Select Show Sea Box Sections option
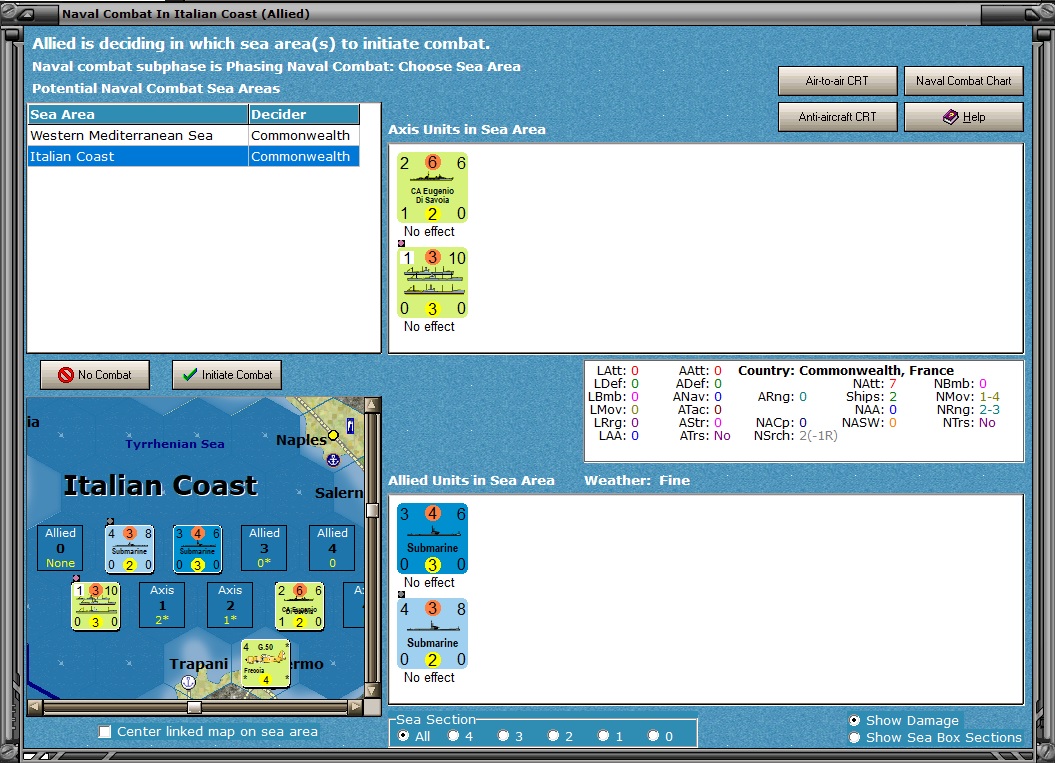The image size is (1055, 763). click(x=854, y=737)
